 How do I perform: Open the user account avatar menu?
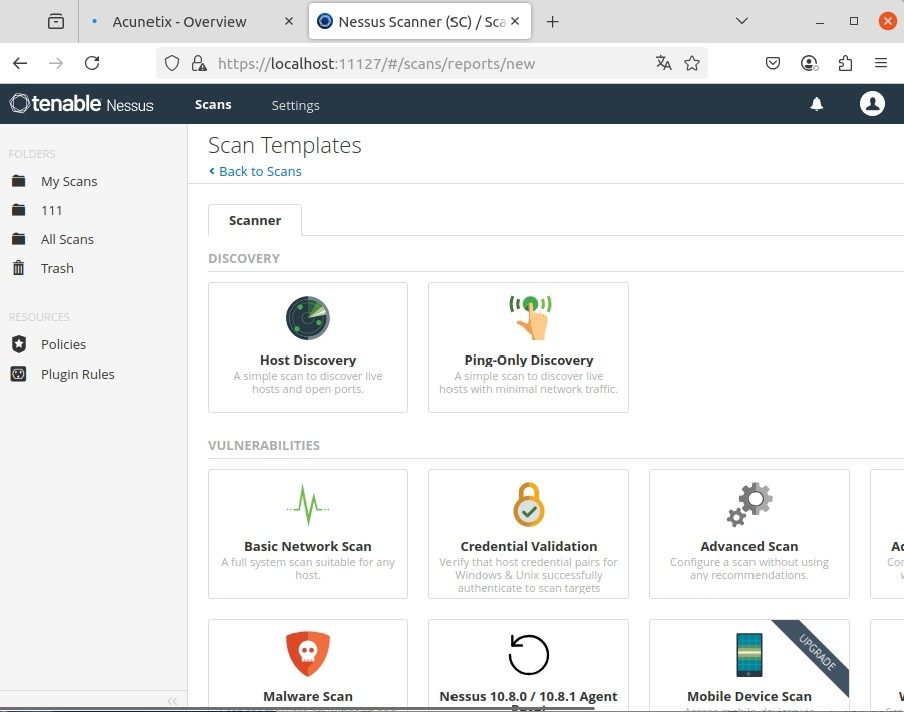pyautogui.click(x=872, y=104)
